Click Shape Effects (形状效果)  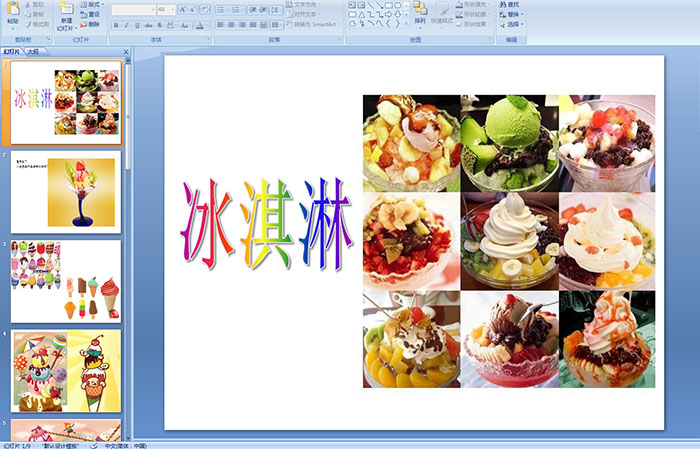point(471,24)
